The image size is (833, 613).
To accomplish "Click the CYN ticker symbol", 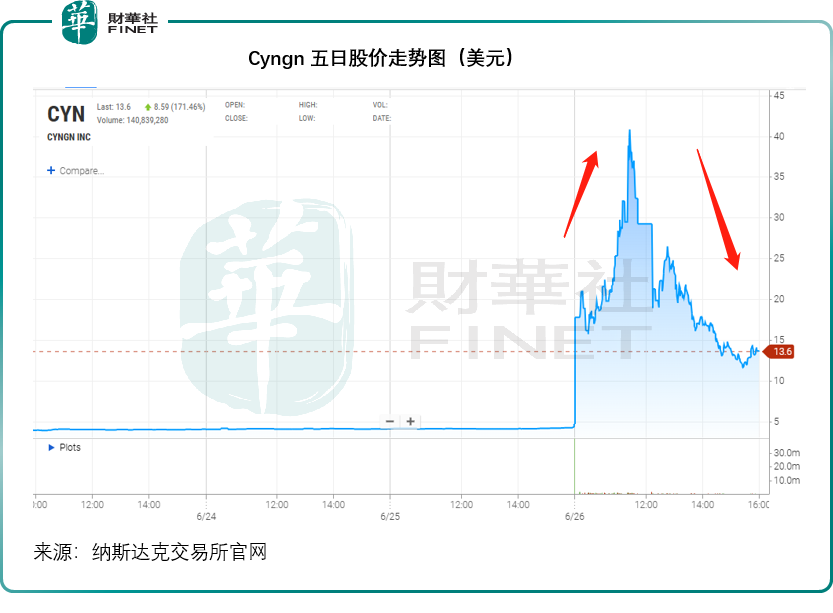I will (x=66, y=114).
